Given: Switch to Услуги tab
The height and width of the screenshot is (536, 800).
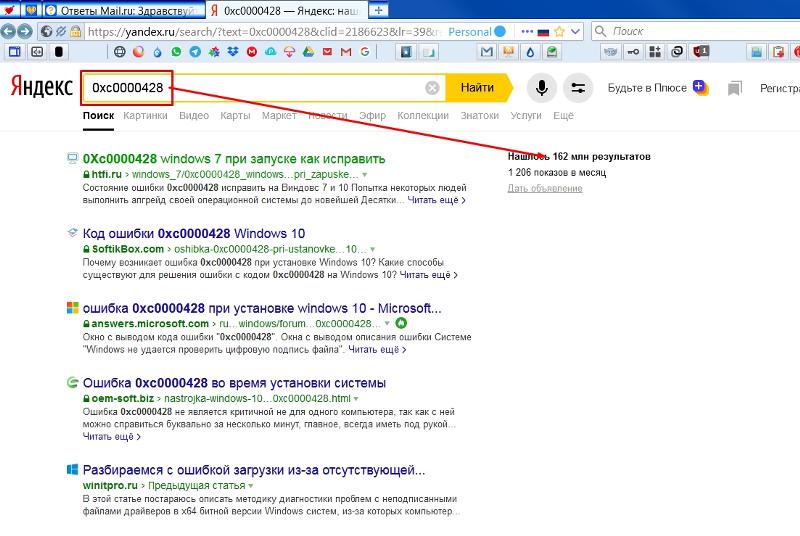Looking at the screenshot, I should pos(526,115).
